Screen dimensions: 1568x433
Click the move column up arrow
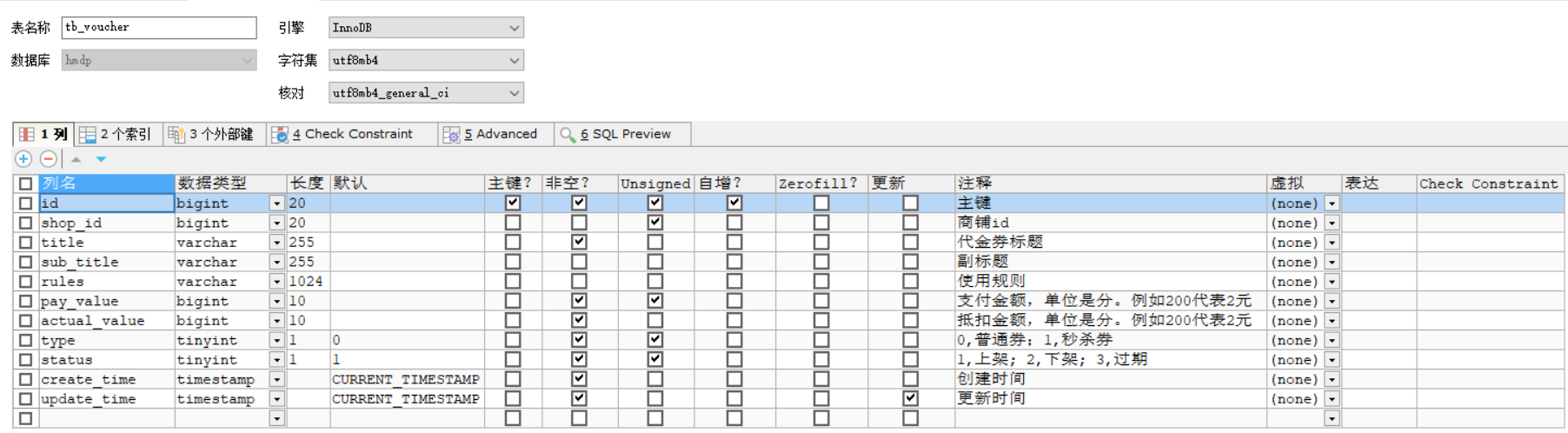(76, 159)
